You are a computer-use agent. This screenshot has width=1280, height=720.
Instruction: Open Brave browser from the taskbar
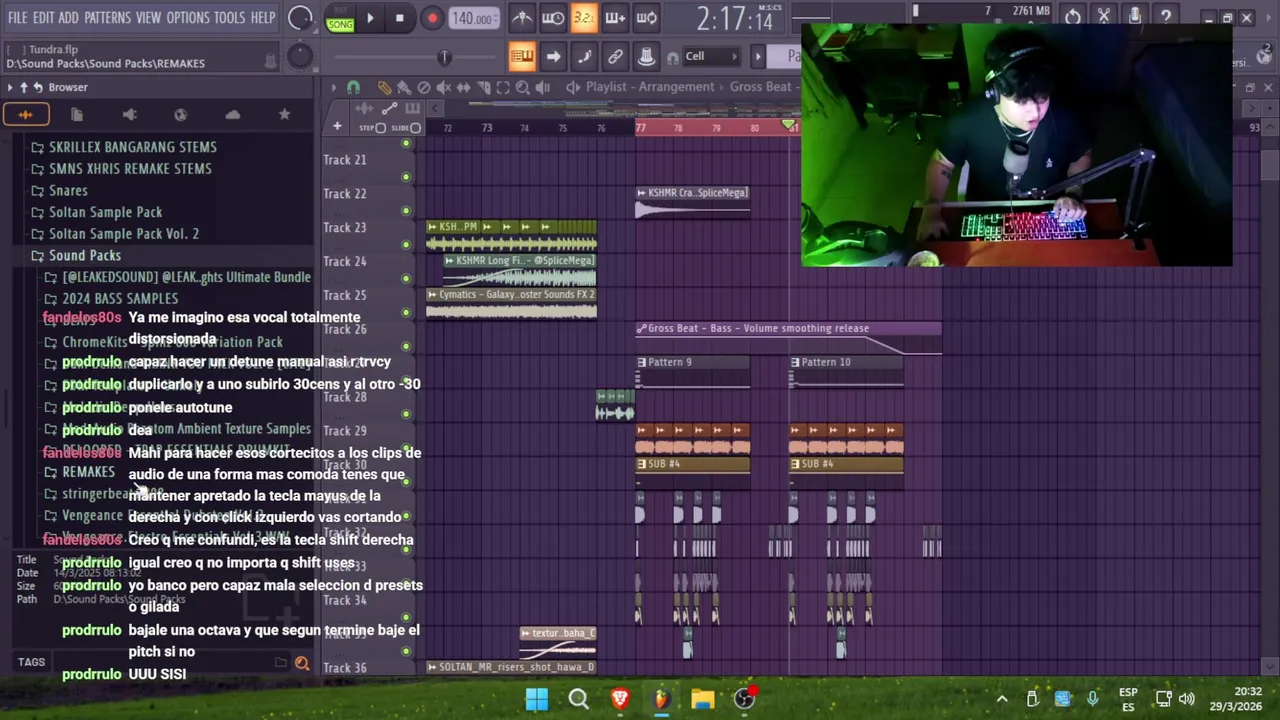tap(620, 699)
